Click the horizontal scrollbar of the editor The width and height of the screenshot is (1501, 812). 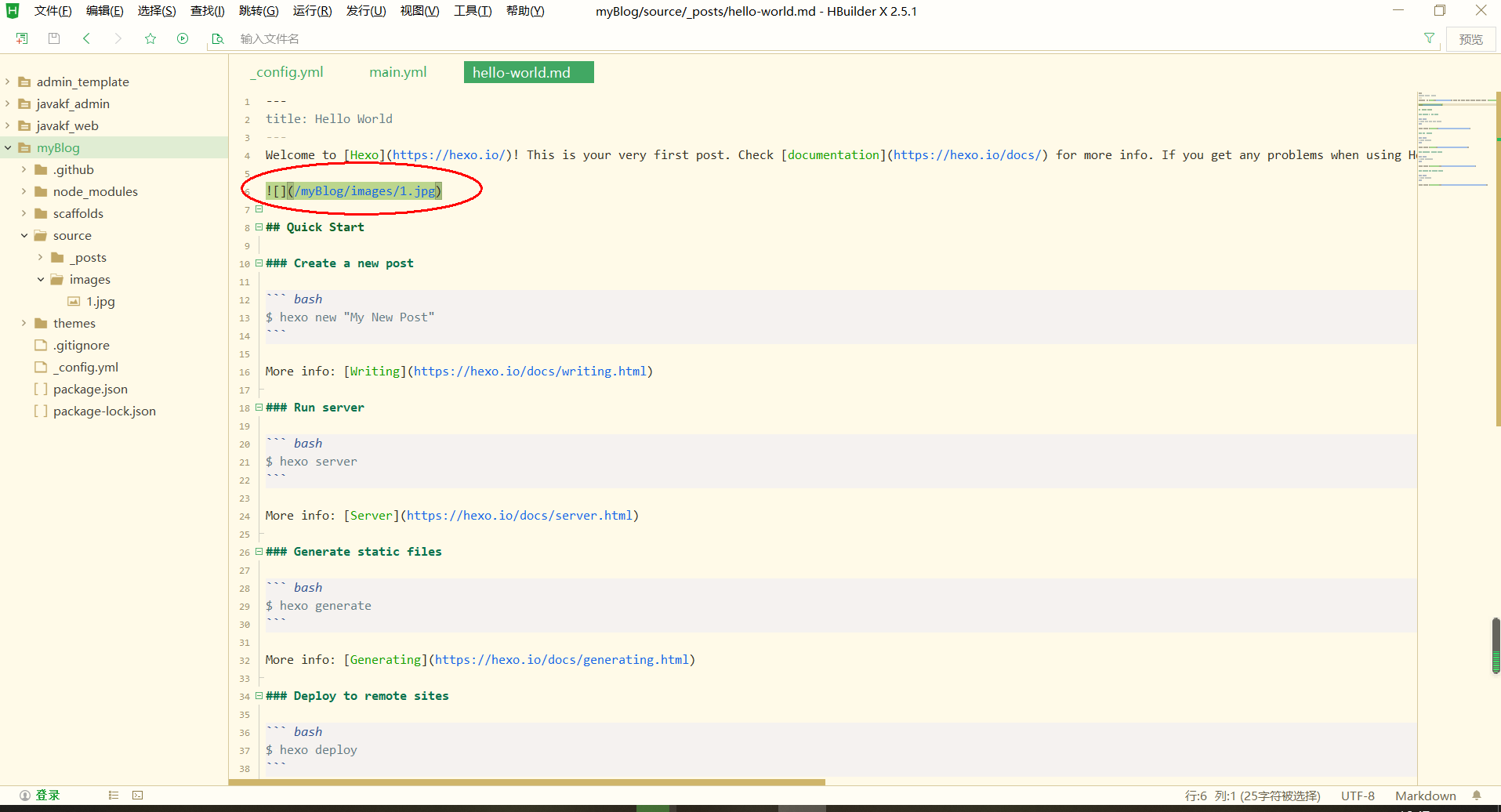pos(527,781)
